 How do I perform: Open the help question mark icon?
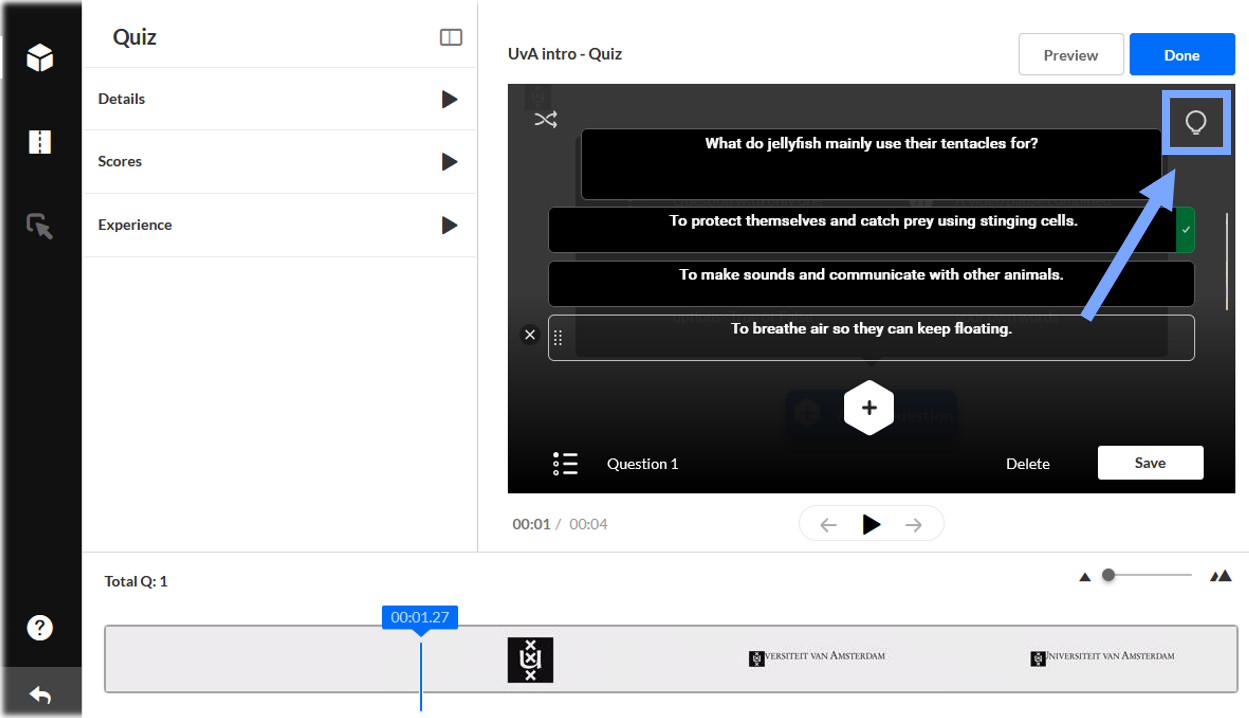coord(40,627)
